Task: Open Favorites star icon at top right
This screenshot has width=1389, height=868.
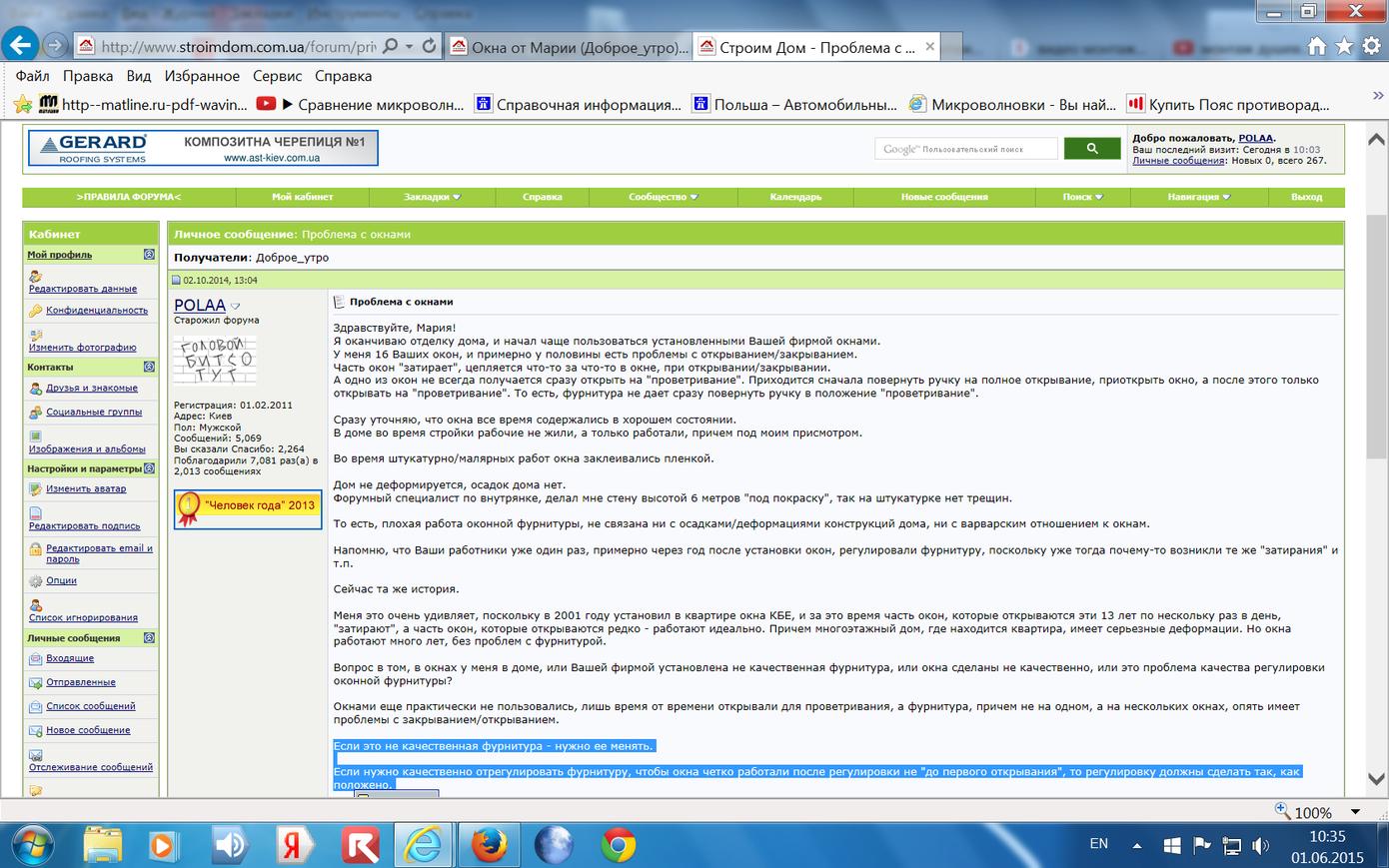Action: (x=1344, y=46)
